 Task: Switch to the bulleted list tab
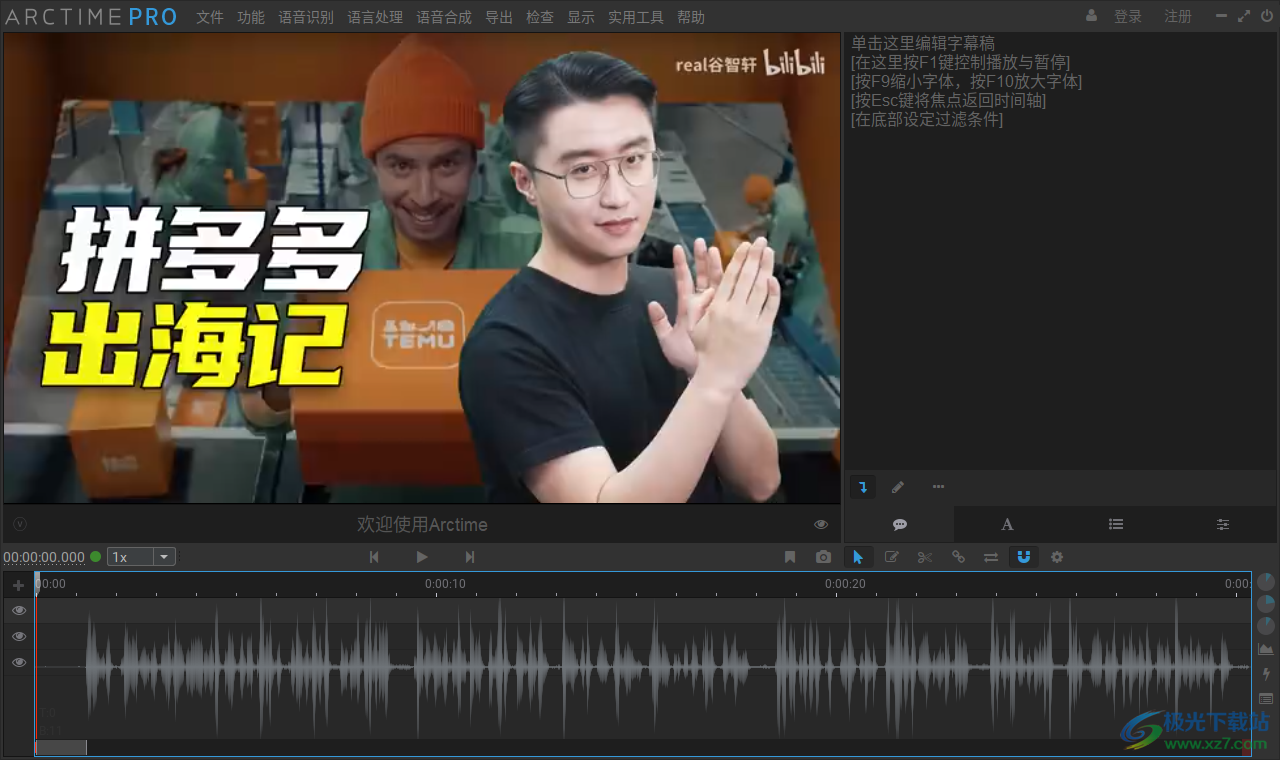point(1116,524)
